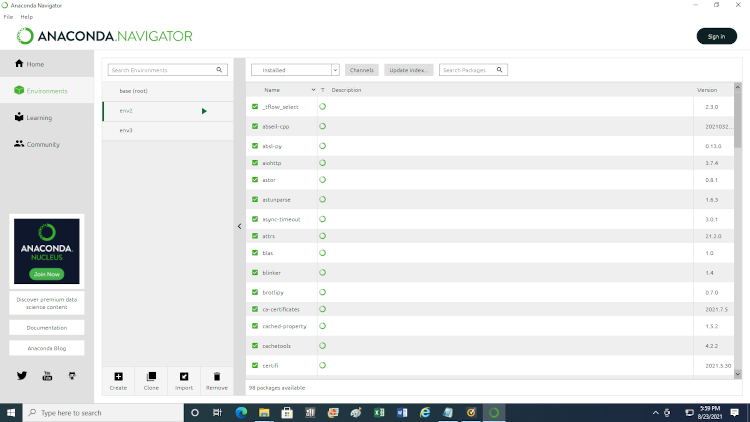
Task: Uncheck the attrs package checkbox
Action: 255,236
